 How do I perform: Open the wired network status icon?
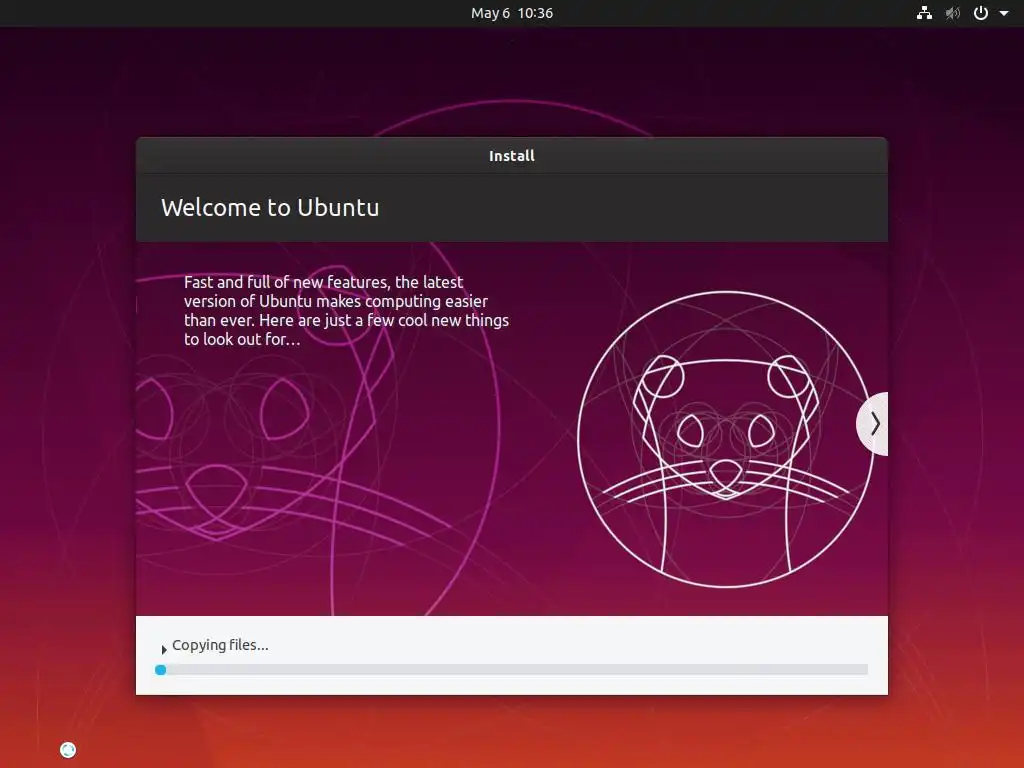[924, 13]
